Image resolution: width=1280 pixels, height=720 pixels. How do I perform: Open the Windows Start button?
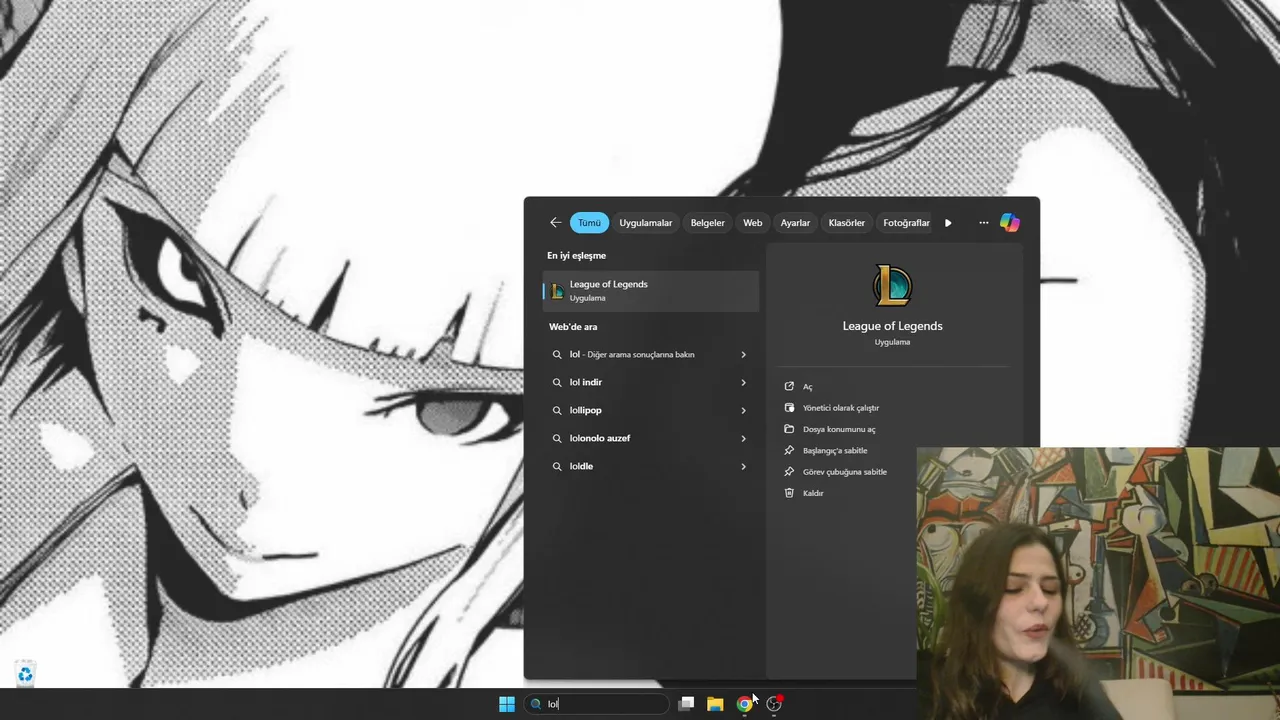click(x=507, y=704)
